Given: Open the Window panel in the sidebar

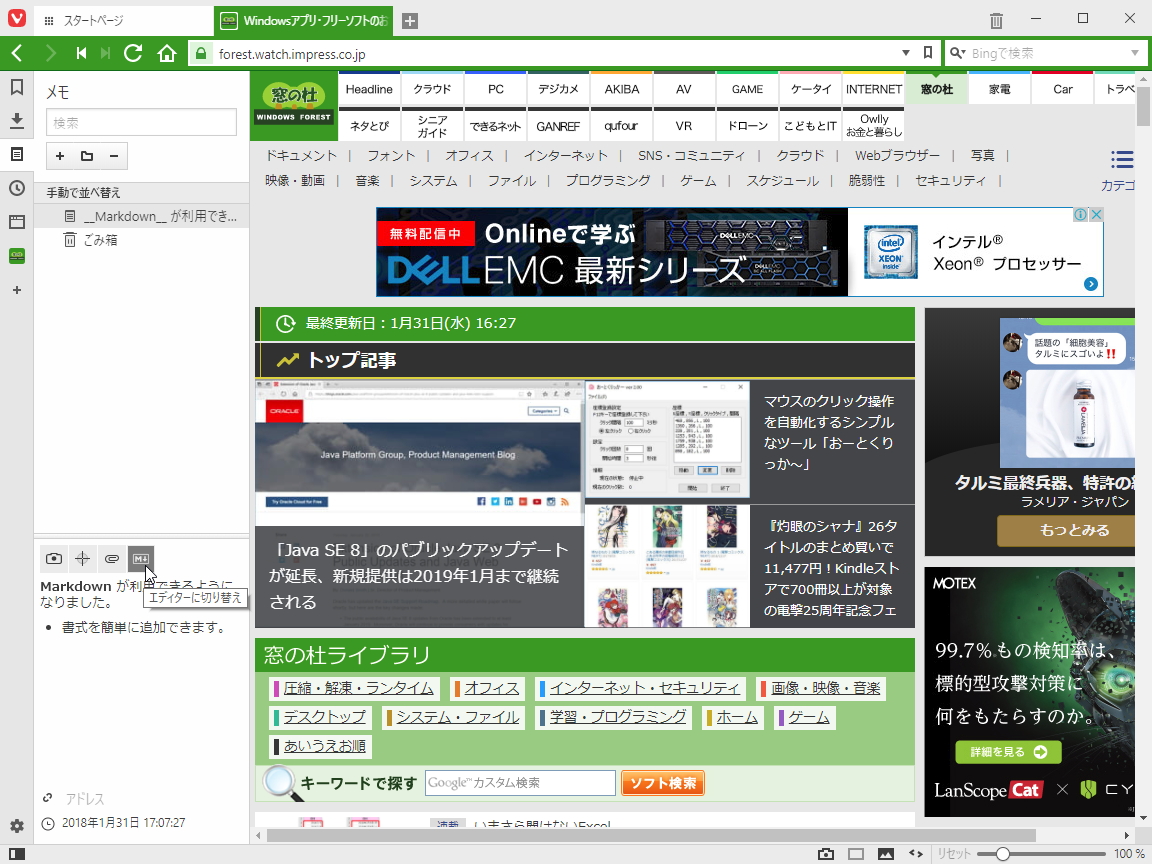Looking at the screenshot, I should point(16,222).
